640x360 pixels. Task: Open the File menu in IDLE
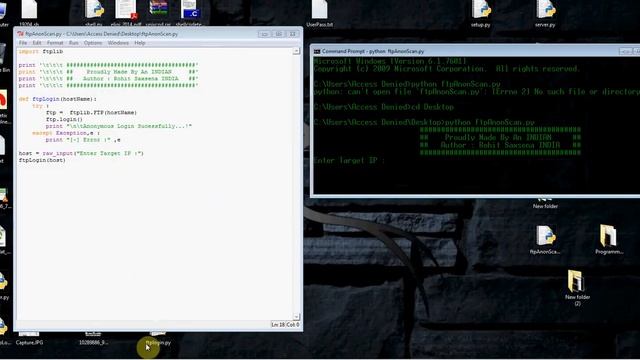pos(23,43)
